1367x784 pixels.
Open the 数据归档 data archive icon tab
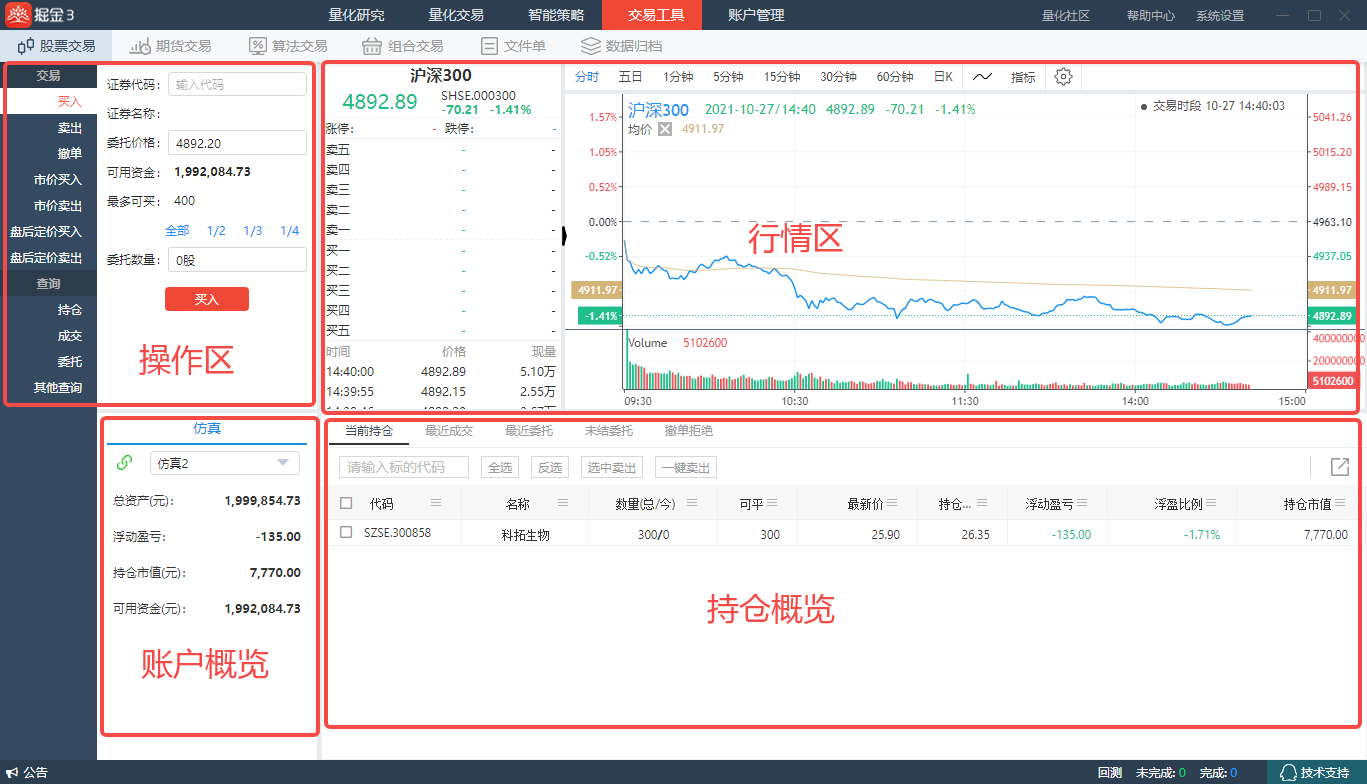(621, 45)
